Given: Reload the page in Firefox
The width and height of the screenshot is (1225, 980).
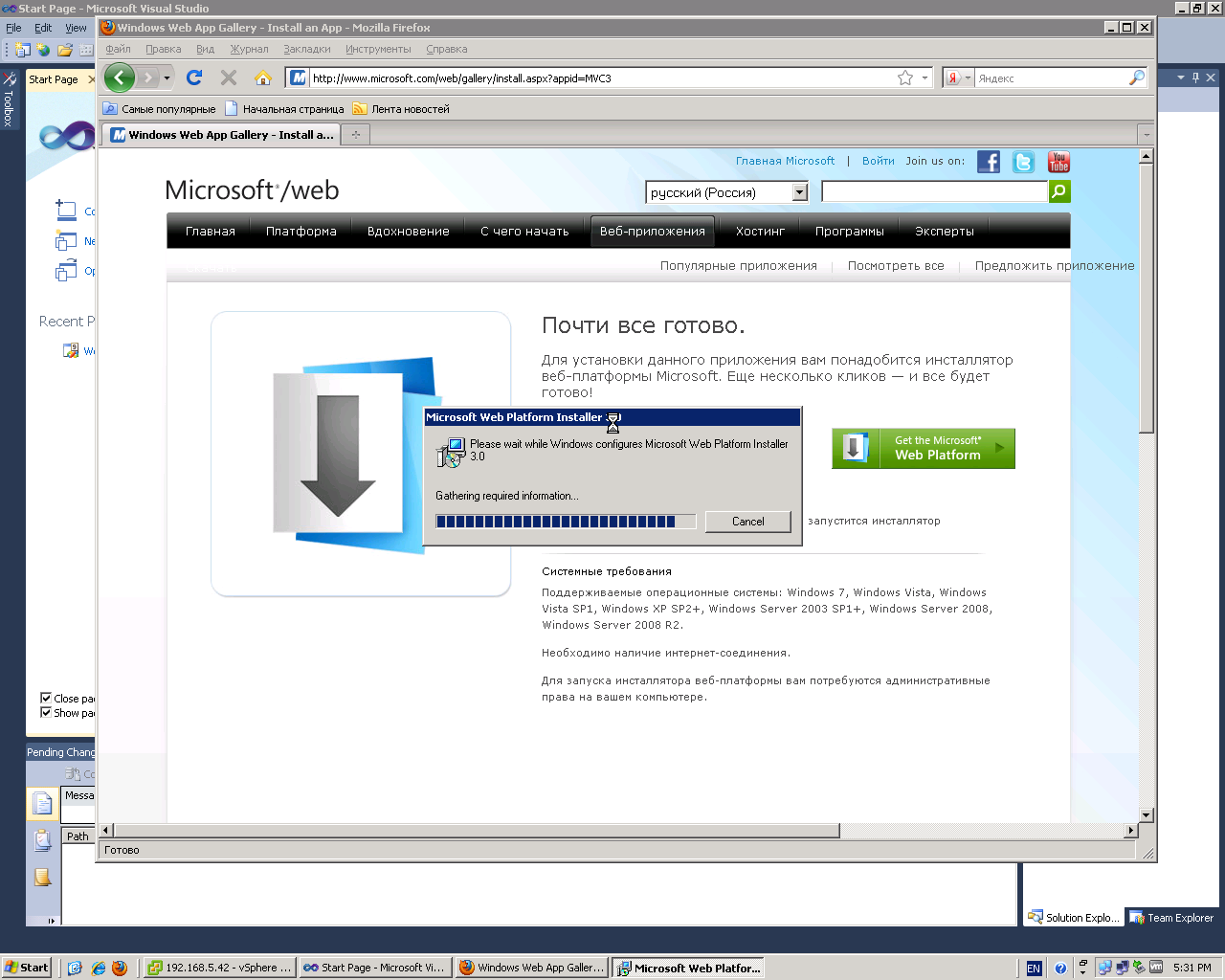Looking at the screenshot, I should pyautogui.click(x=194, y=78).
